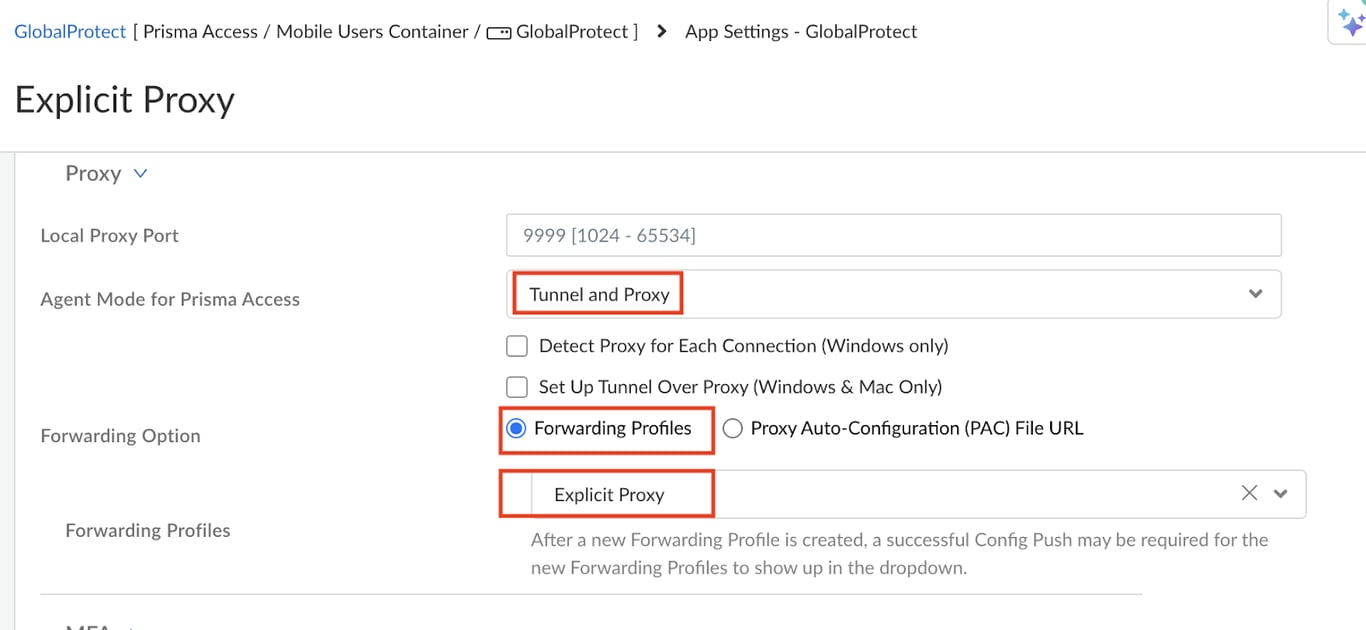This screenshot has width=1366, height=630.
Task: Collapse the Proxy section chevron
Action: point(141,173)
